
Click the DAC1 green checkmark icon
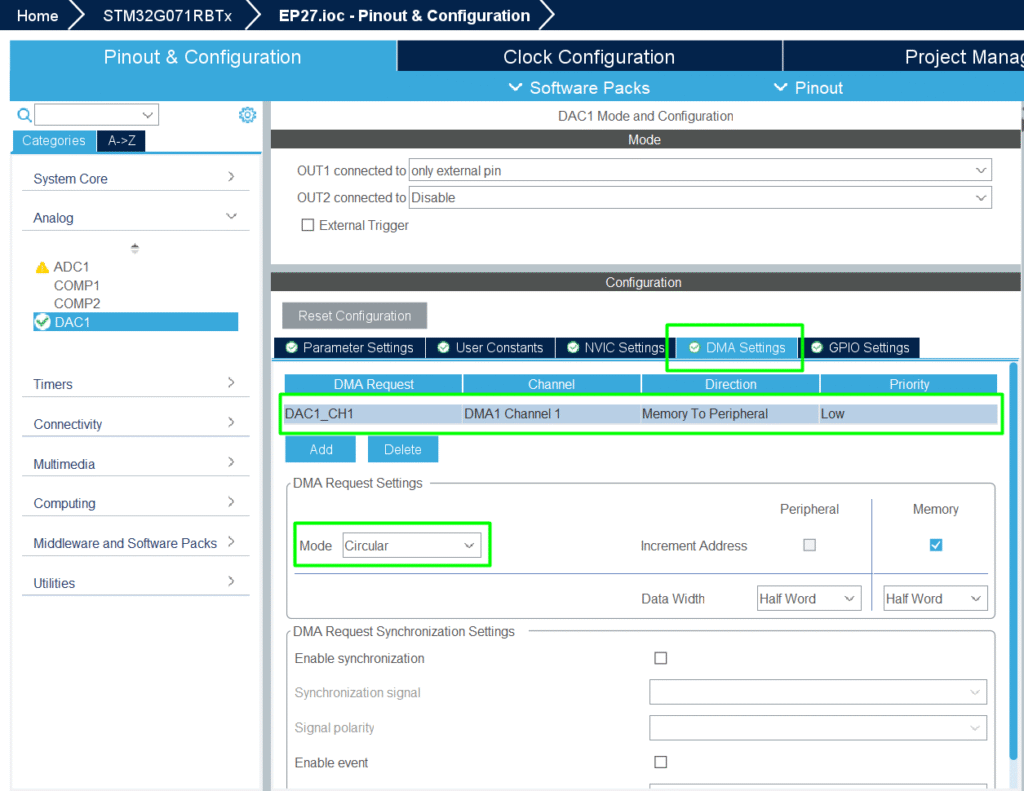42,322
